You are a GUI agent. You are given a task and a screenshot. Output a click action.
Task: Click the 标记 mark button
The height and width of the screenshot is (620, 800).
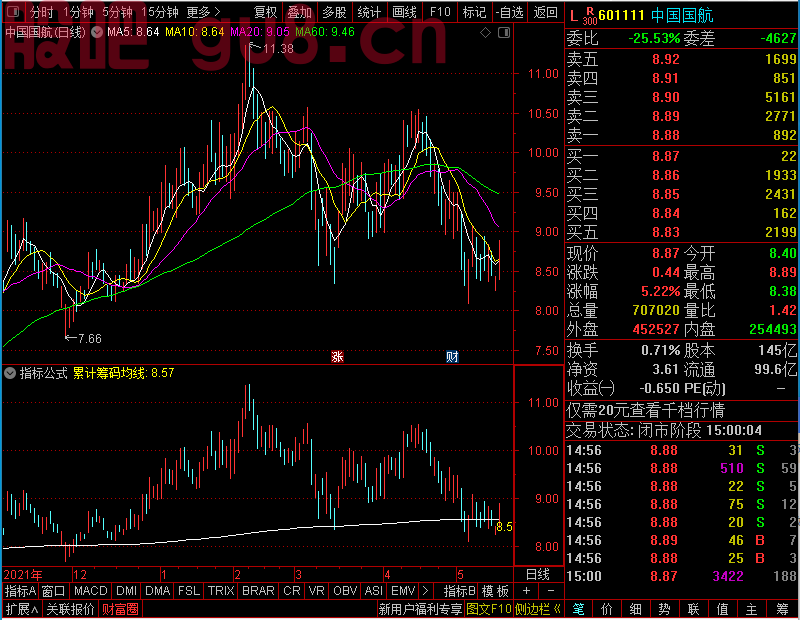tap(474, 12)
